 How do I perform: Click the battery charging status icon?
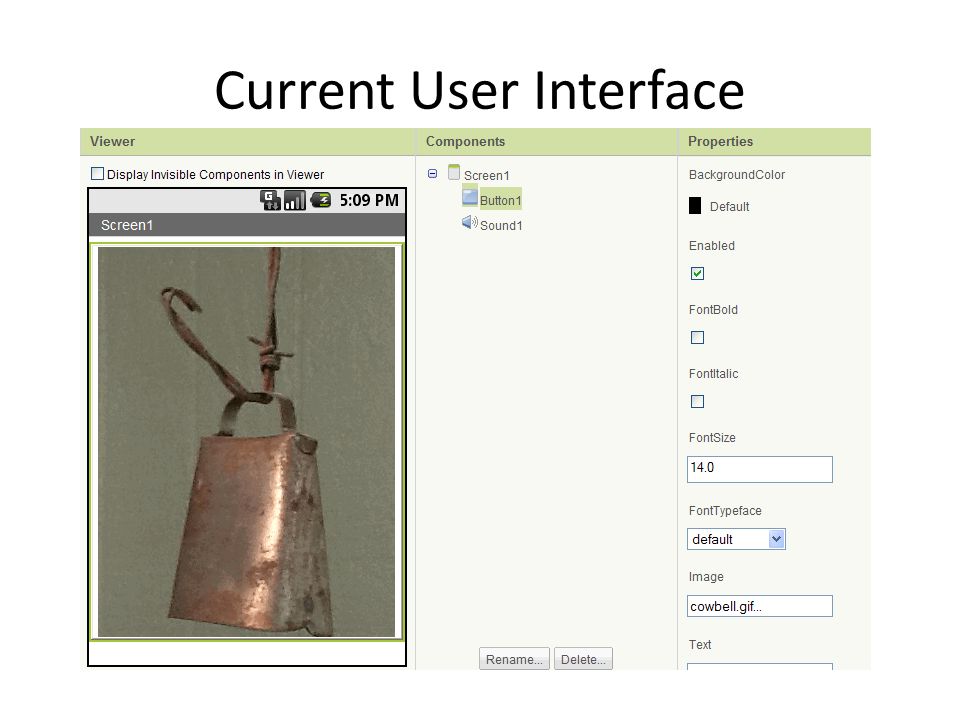pyautogui.click(x=320, y=200)
